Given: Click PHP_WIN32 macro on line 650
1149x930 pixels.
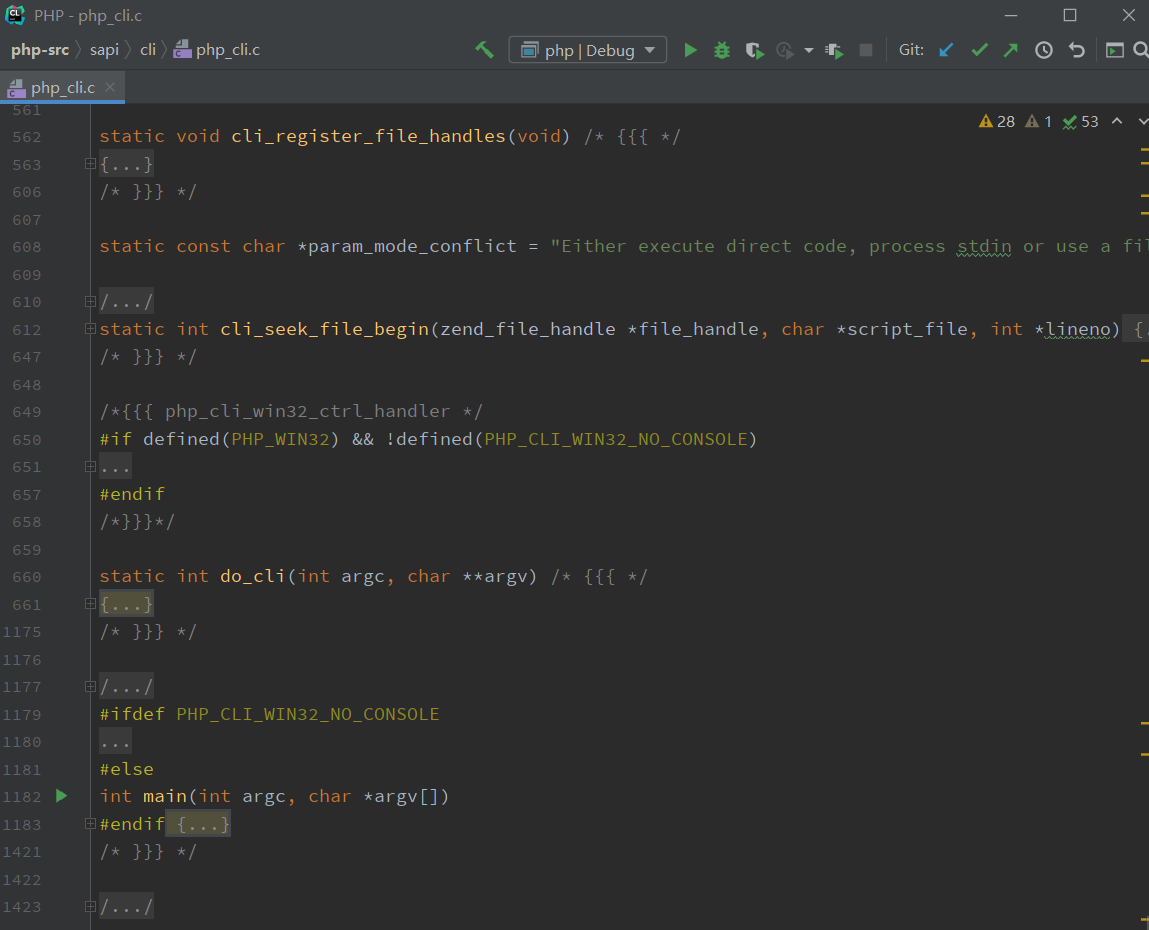Looking at the screenshot, I should [281, 439].
